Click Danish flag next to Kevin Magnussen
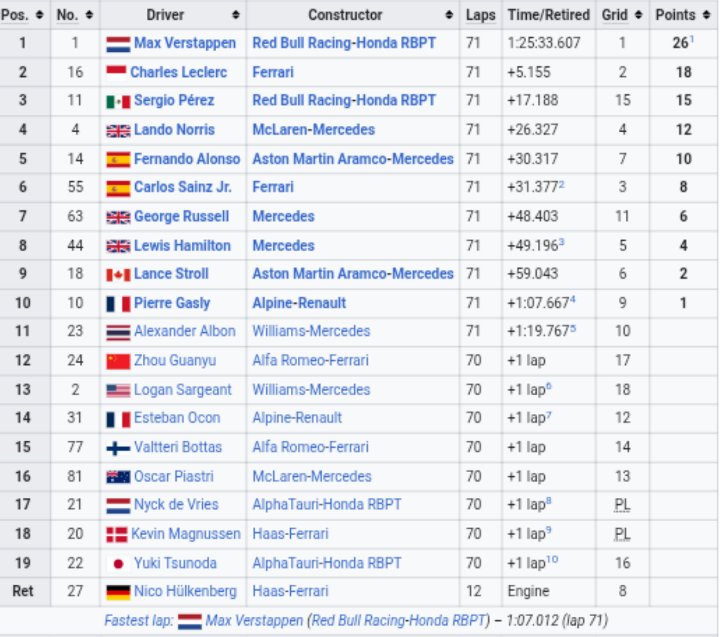Screen dimensions: 720x637 117,535
